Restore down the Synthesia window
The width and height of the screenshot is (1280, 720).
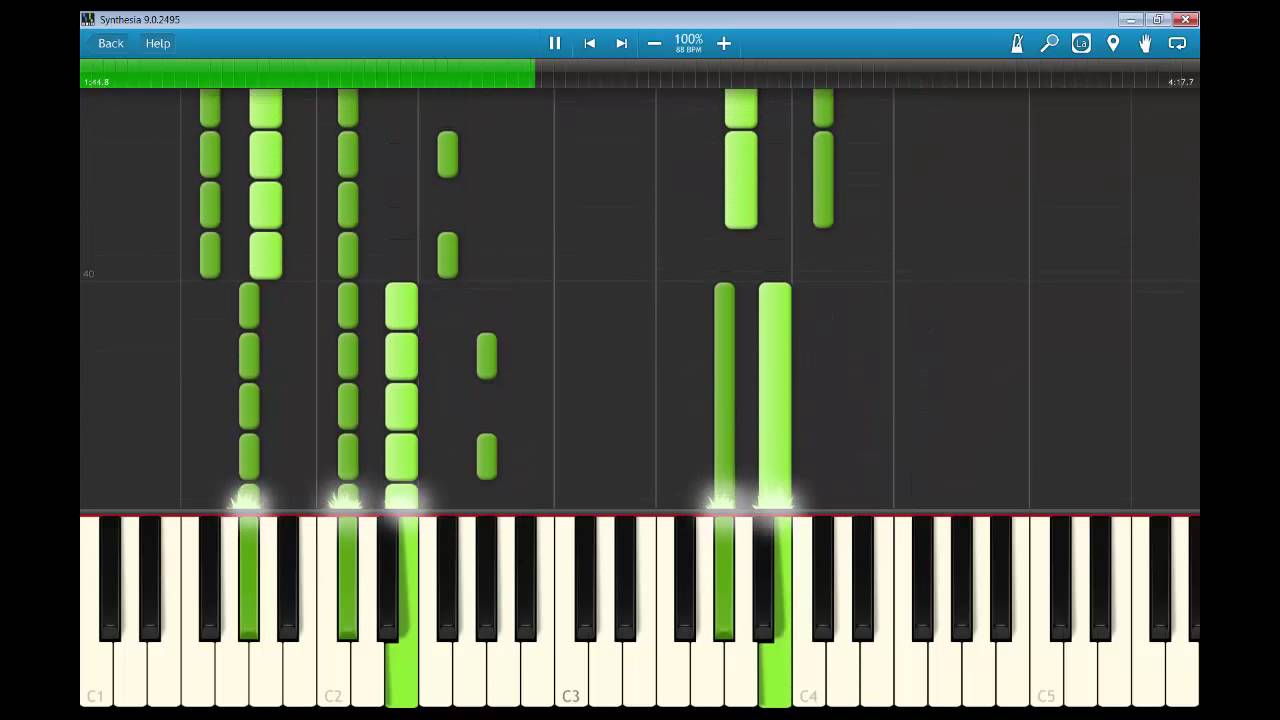pos(1158,19)
